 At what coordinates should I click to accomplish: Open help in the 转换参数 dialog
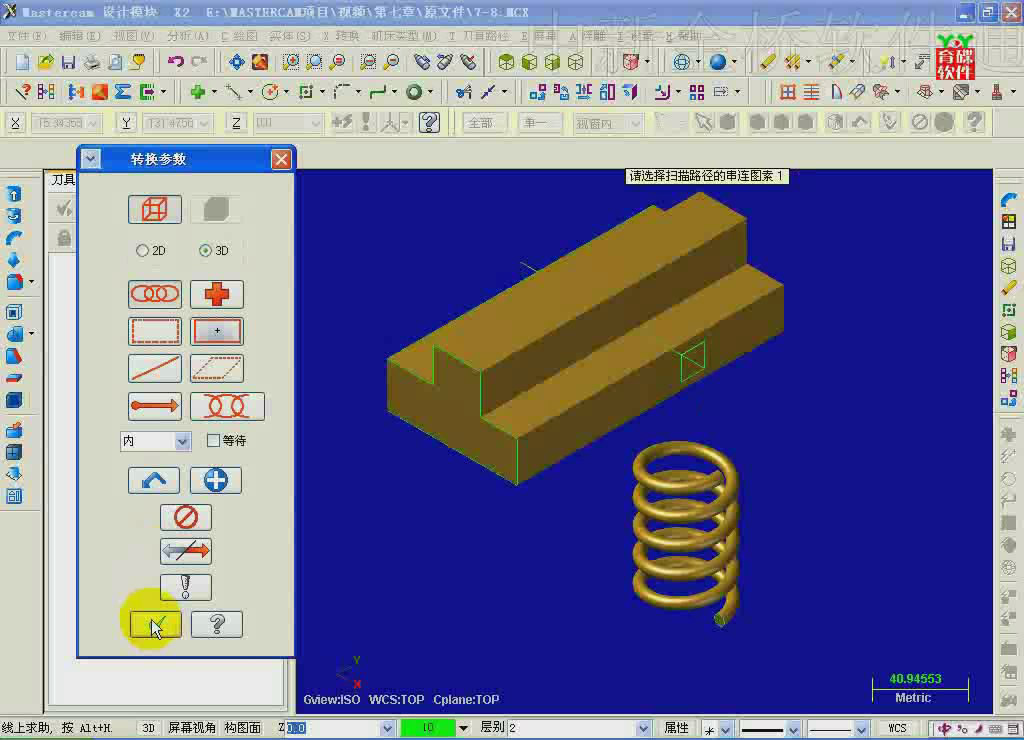217,624
